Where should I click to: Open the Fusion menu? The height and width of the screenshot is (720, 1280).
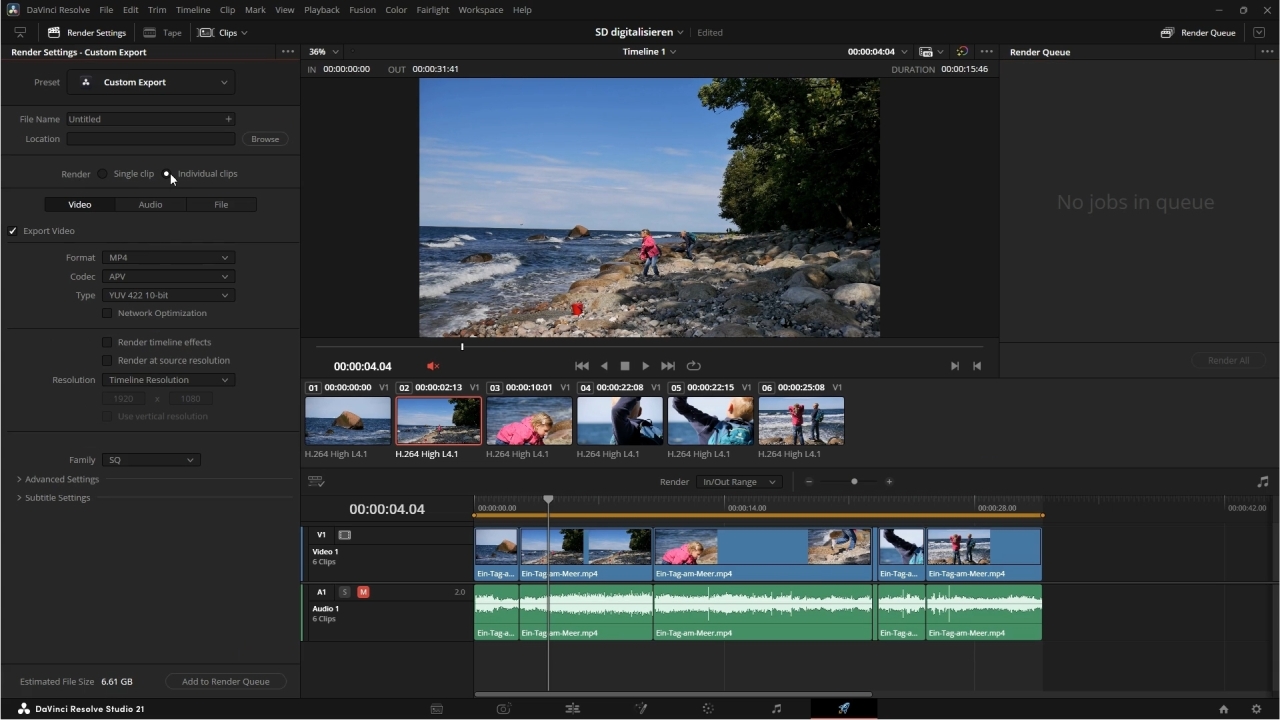(x=362, y=10)
